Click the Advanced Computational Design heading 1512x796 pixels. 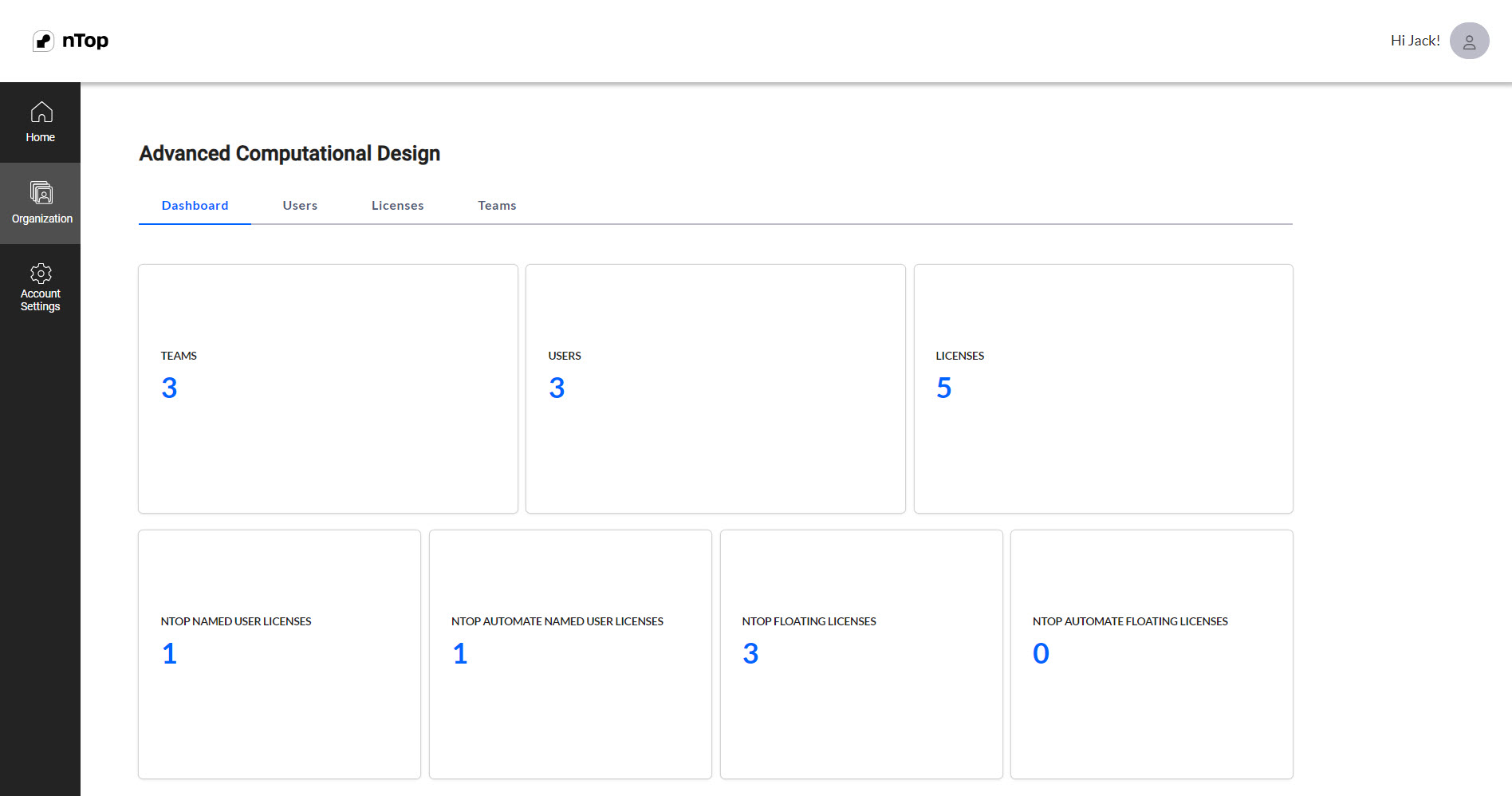(x=289, y=153)
